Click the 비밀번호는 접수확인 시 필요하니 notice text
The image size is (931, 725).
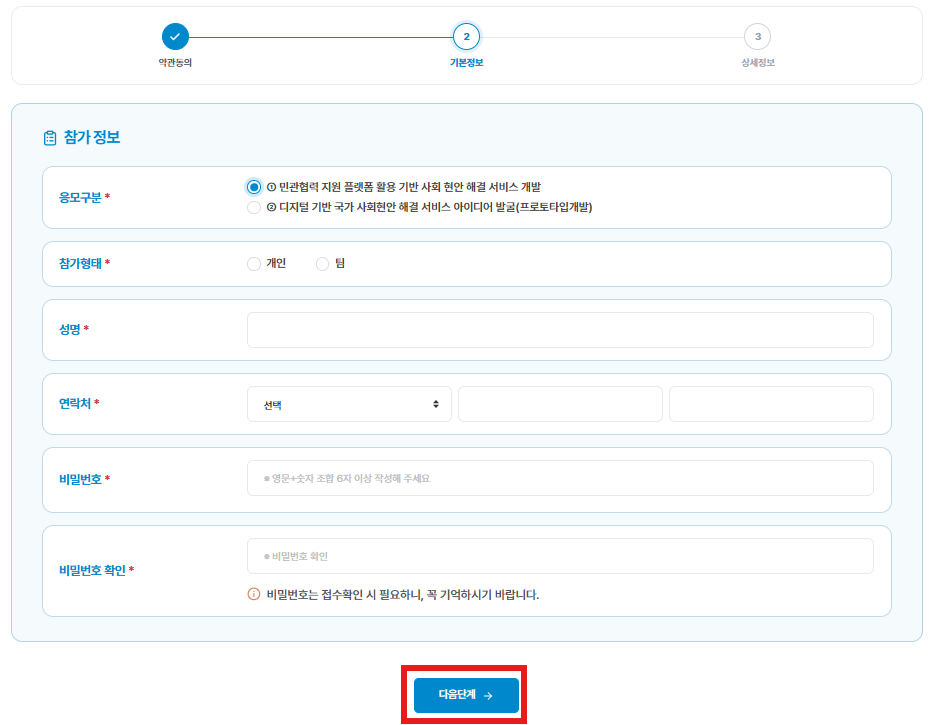point(403,594)
